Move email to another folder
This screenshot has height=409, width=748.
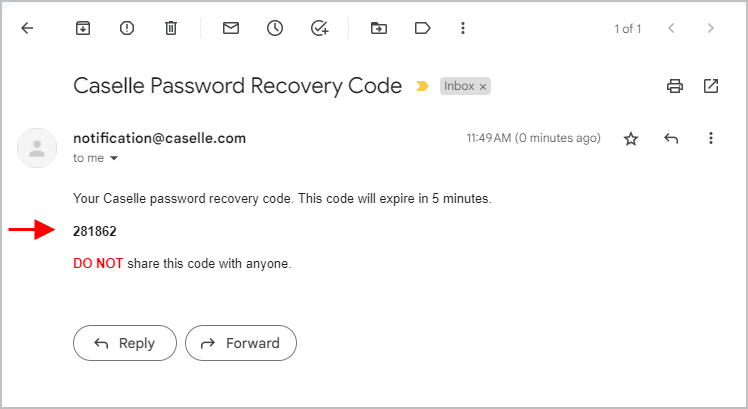378,28
